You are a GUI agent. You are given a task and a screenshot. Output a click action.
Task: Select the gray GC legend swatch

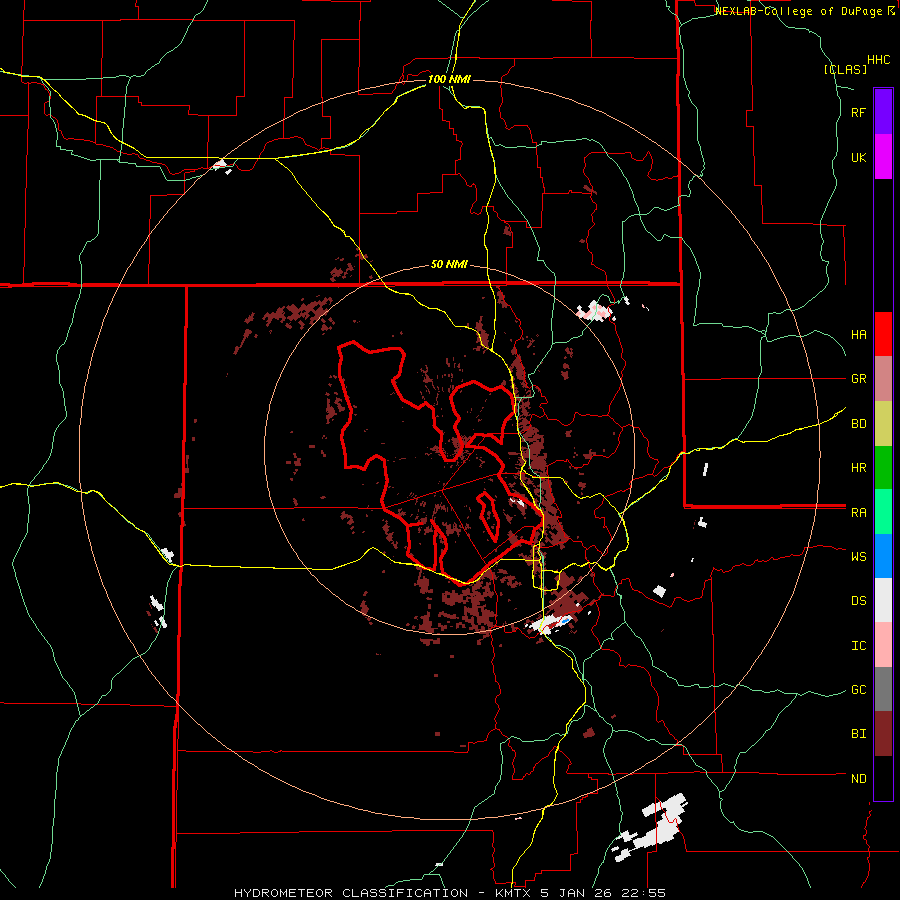883,689
